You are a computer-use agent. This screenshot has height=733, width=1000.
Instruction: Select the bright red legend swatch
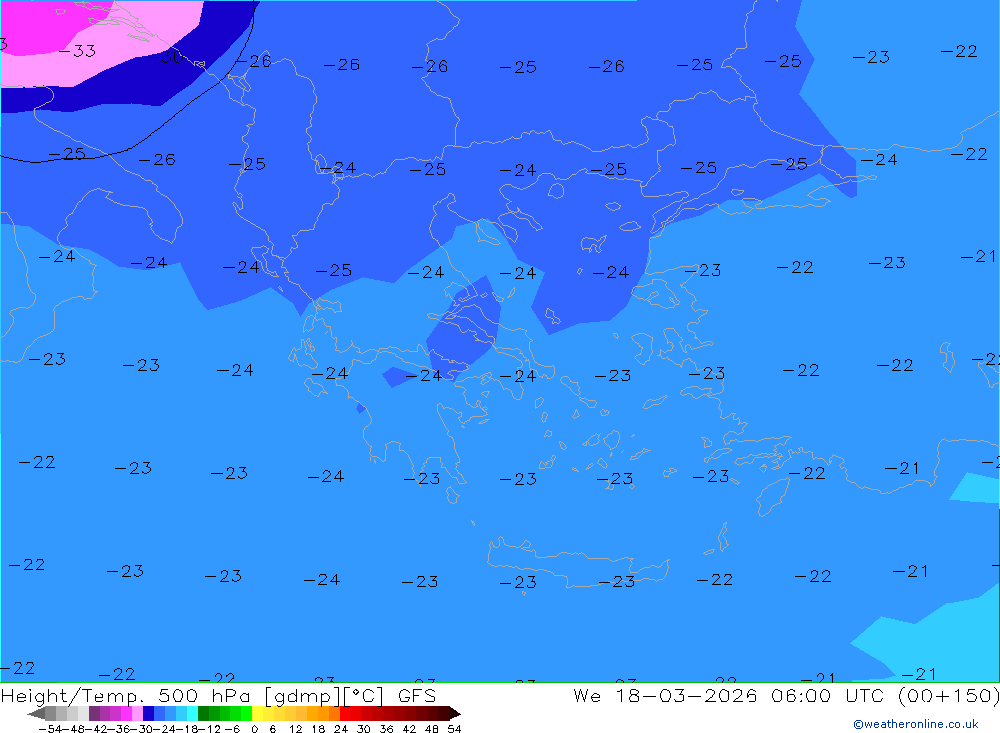345,714
